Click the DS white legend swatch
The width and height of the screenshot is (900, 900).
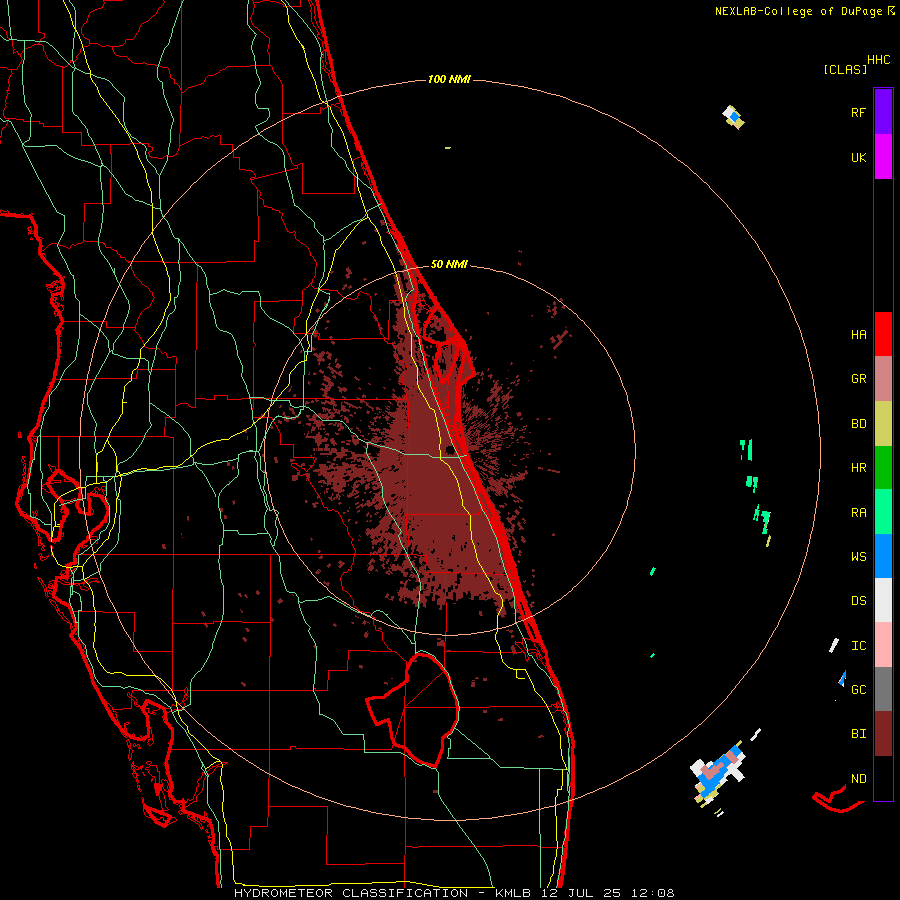coord(883,600)
